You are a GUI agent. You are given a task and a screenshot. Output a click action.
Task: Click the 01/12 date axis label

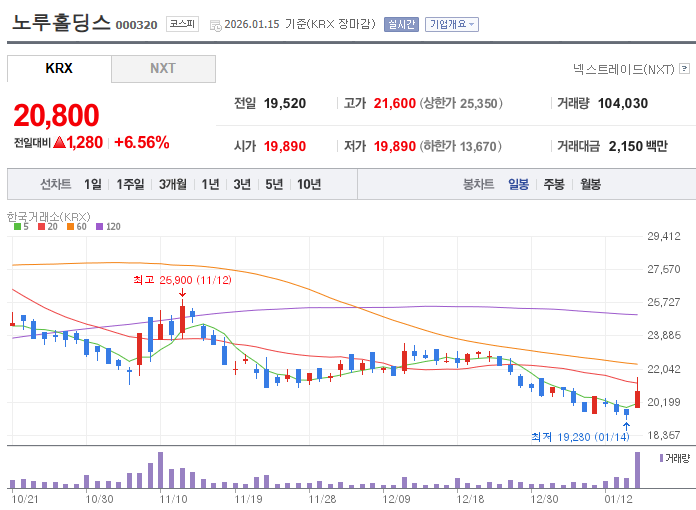pos(618,499)
